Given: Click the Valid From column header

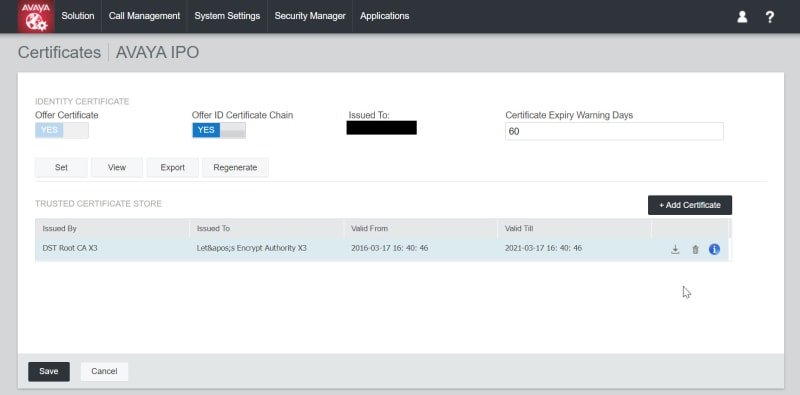Looking at the screenshot, I should tap(420, 229).
